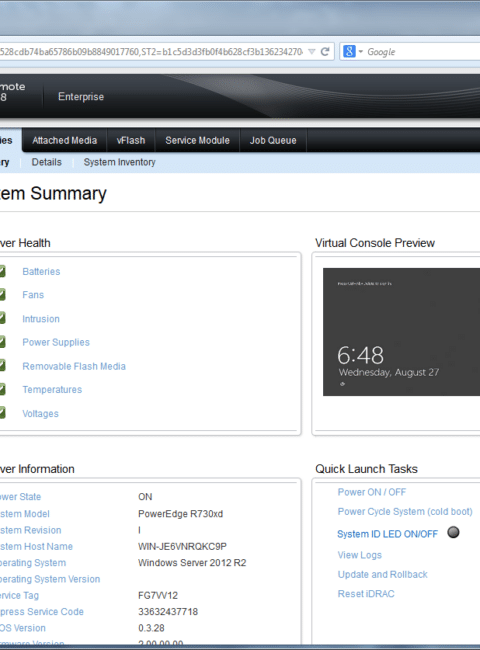View Intrusion status link
Screen dimensions: 480x650
click(41, 319)
